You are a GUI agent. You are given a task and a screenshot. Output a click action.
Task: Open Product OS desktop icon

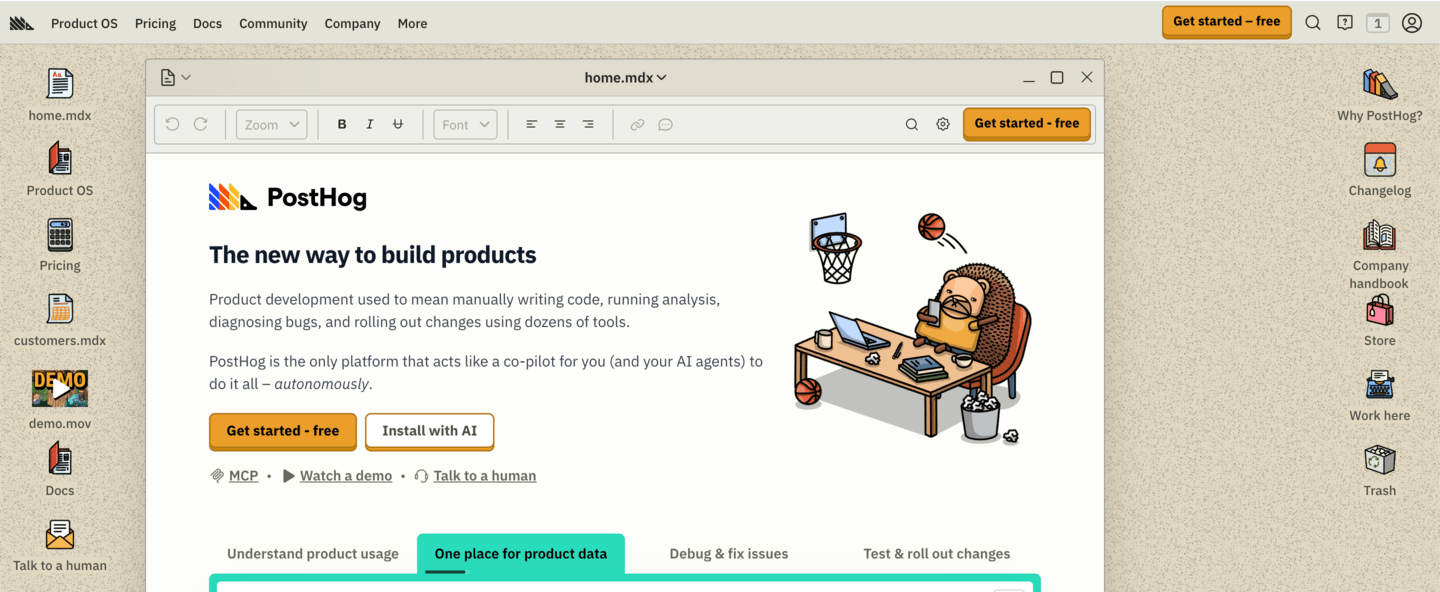coord(60,159)
